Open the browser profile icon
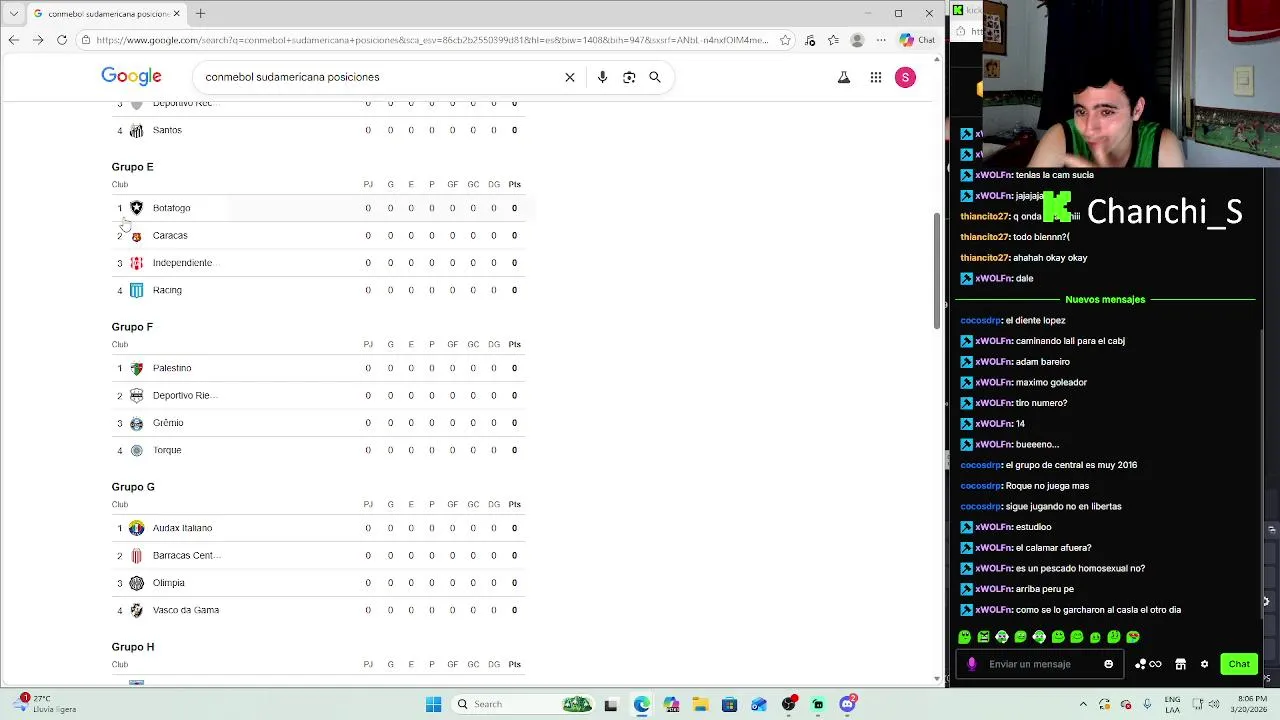 [x=857, y=40]
